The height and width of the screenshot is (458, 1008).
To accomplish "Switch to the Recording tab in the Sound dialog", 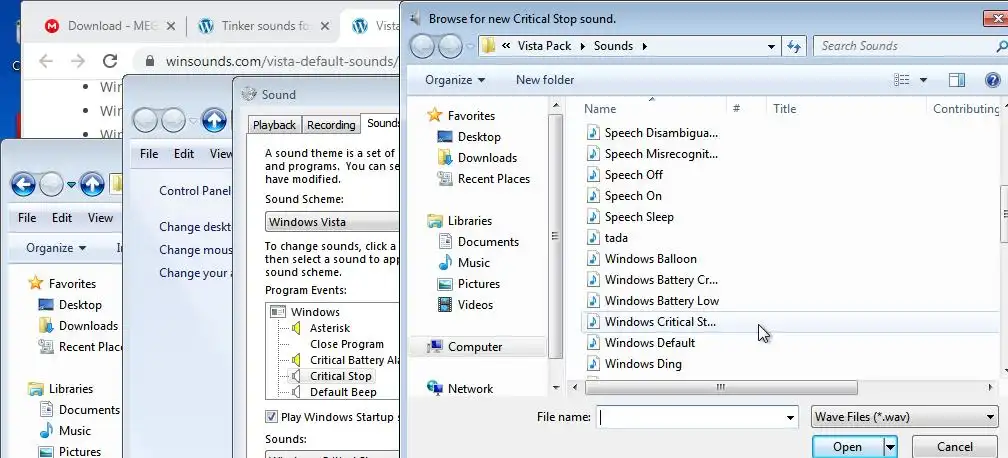I will click(x=331, y=125).
